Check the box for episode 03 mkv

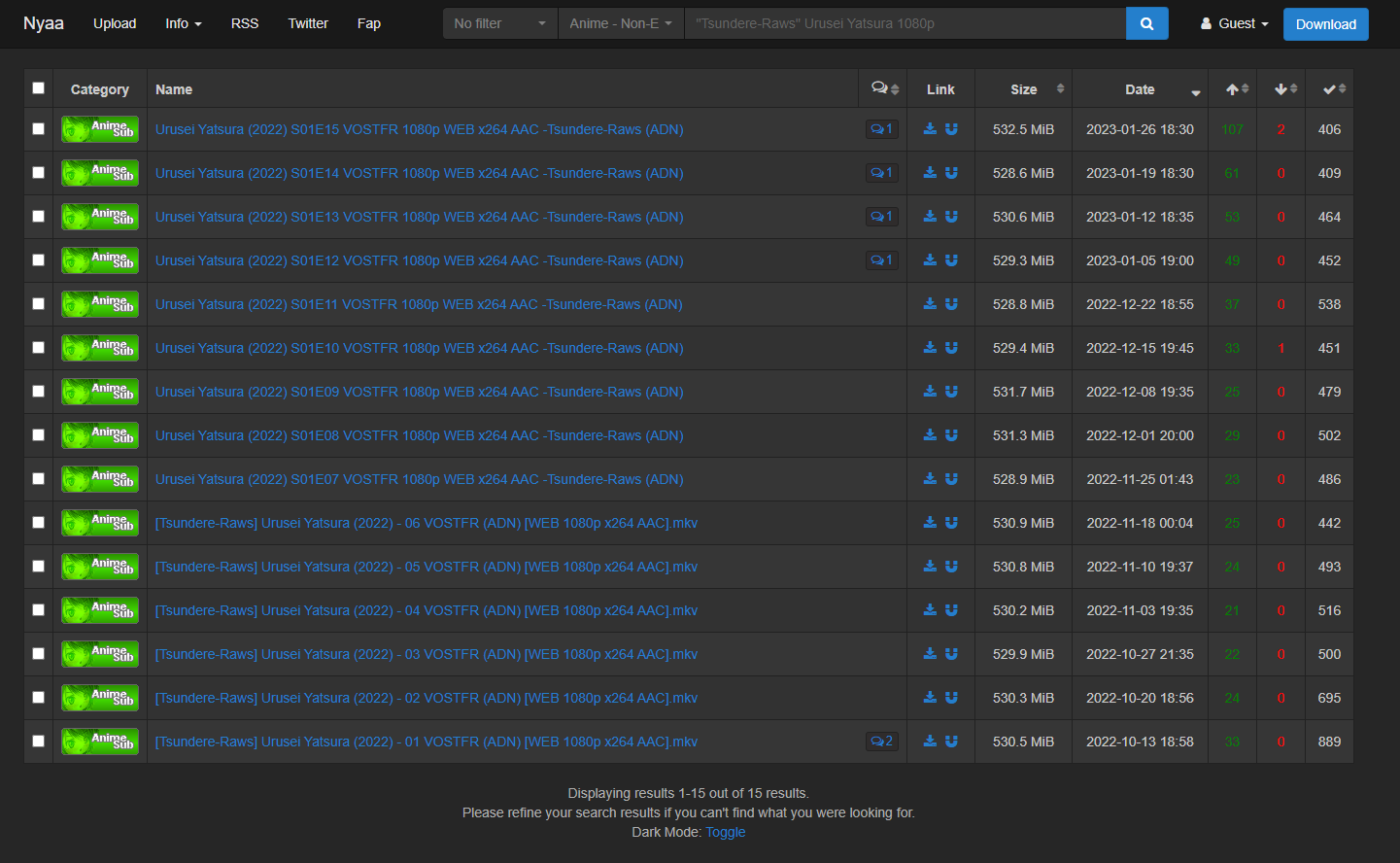click(x=38, y=653)
